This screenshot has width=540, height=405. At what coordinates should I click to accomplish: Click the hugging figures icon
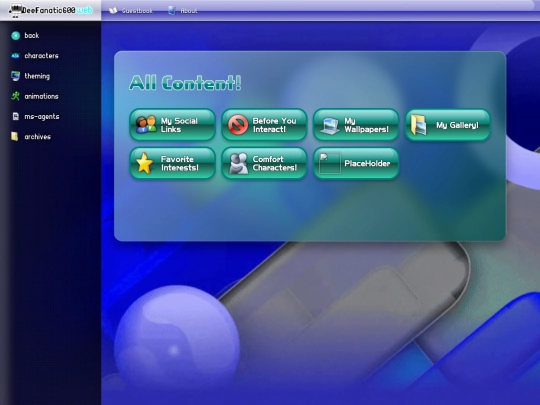238,163
